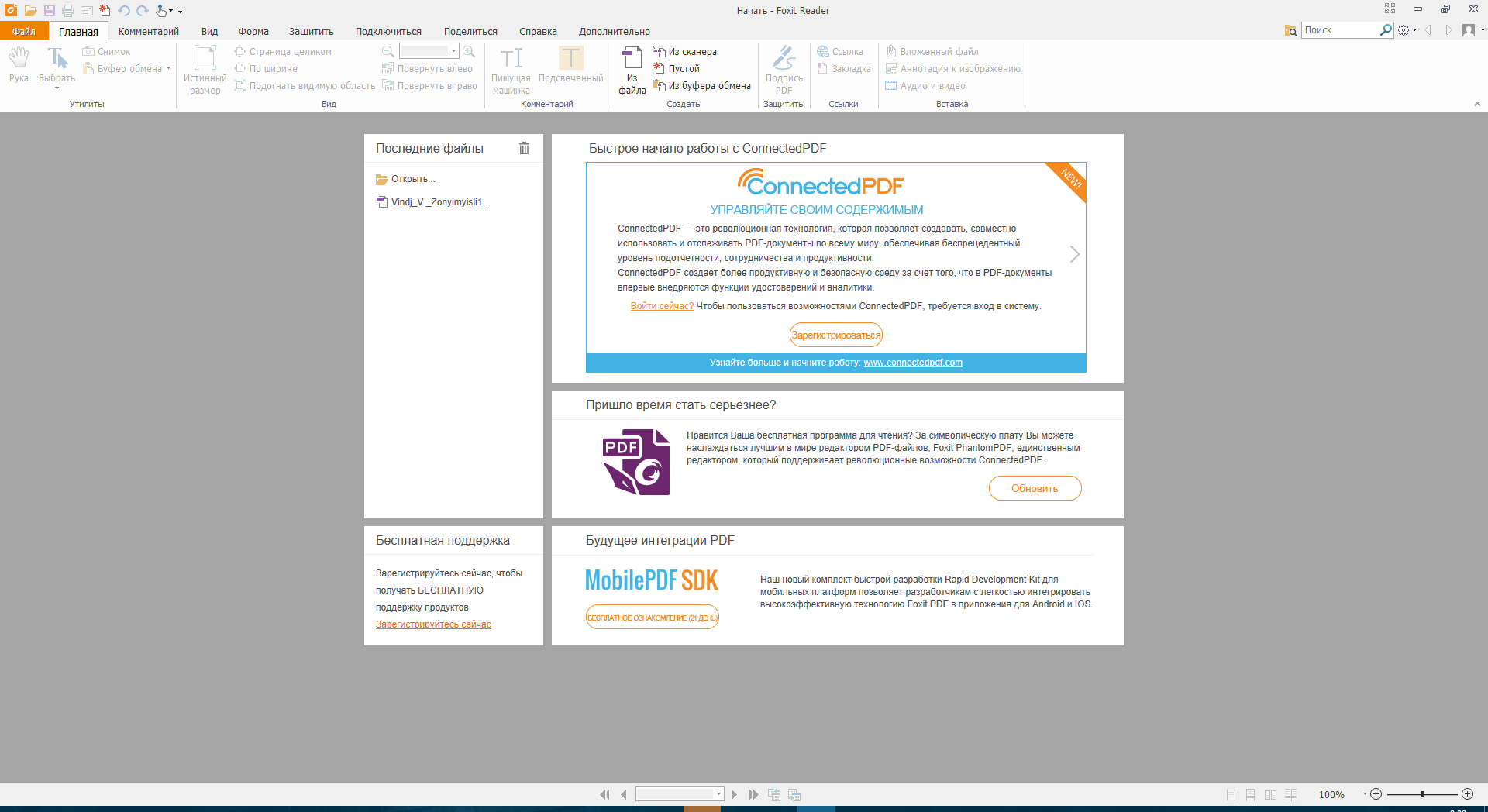
Task: Click the Redo arrow in quick access toolbar
Action: [x=143, y=11]
